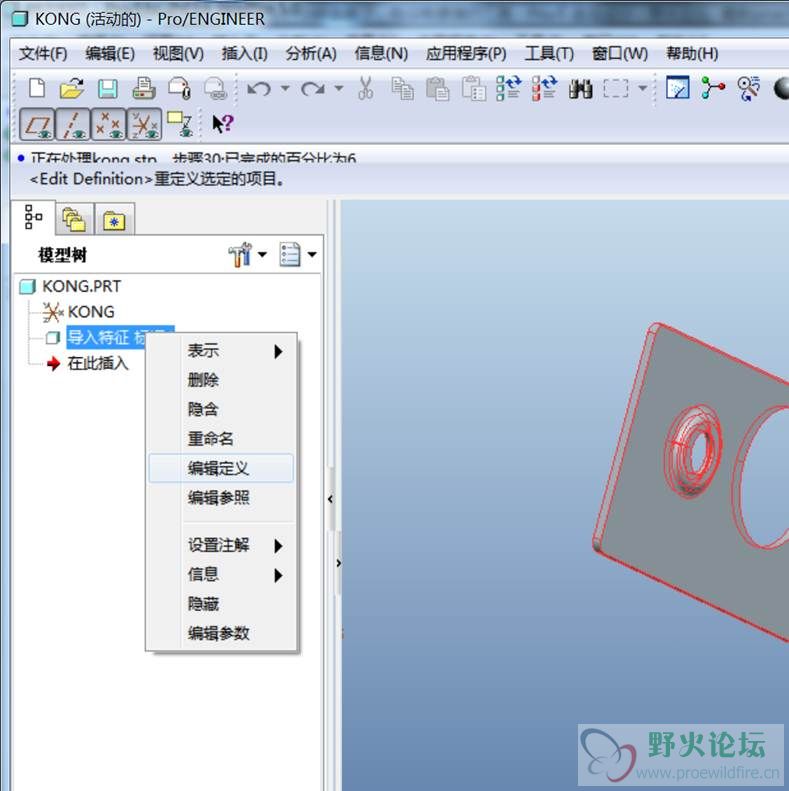Open the 应用程序(P) menu
The width and height of the screenshot is (789, 791).
click(x=466, y=53)
